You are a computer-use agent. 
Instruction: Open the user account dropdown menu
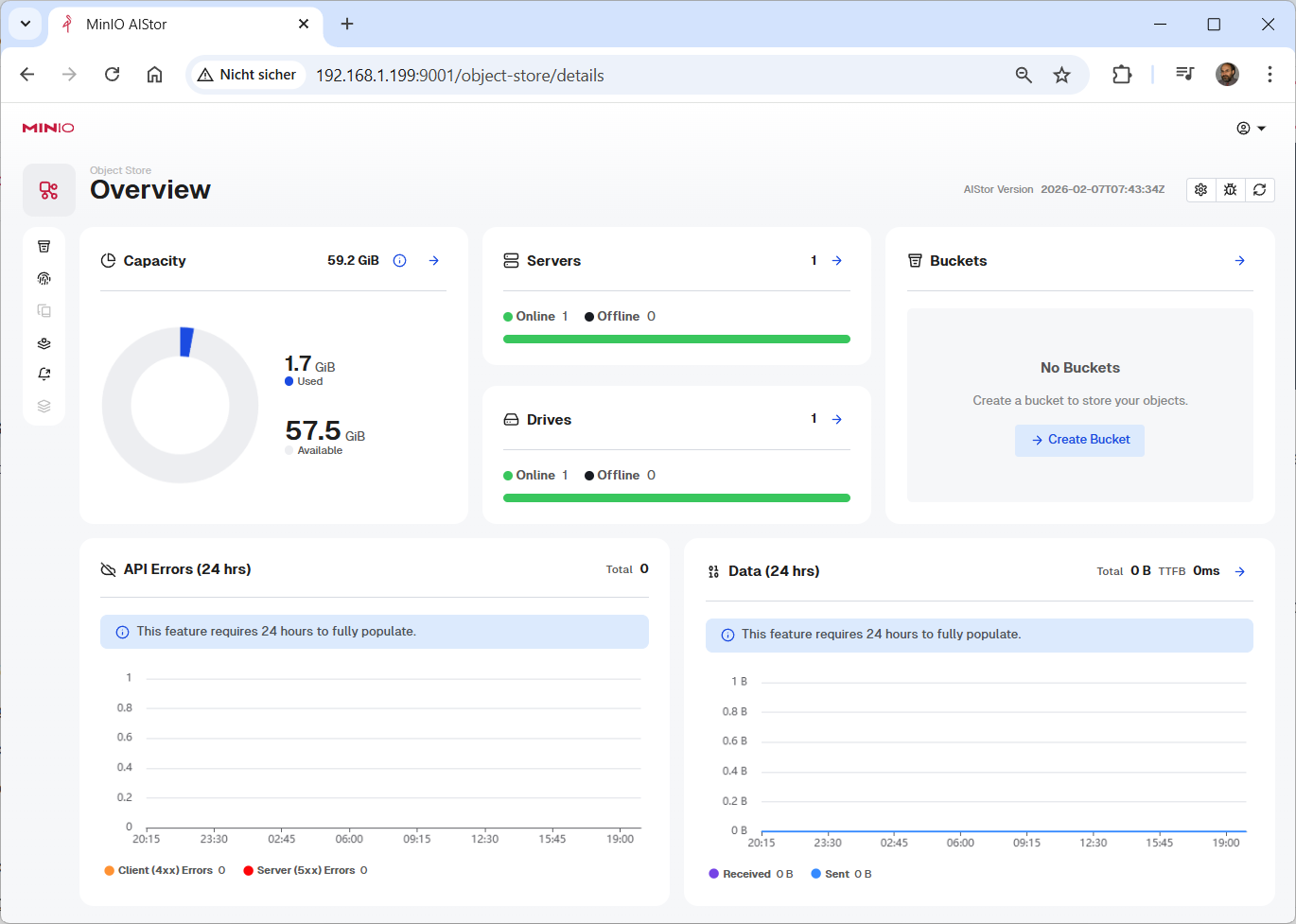pyautogui.click(x=1251, y=129)
